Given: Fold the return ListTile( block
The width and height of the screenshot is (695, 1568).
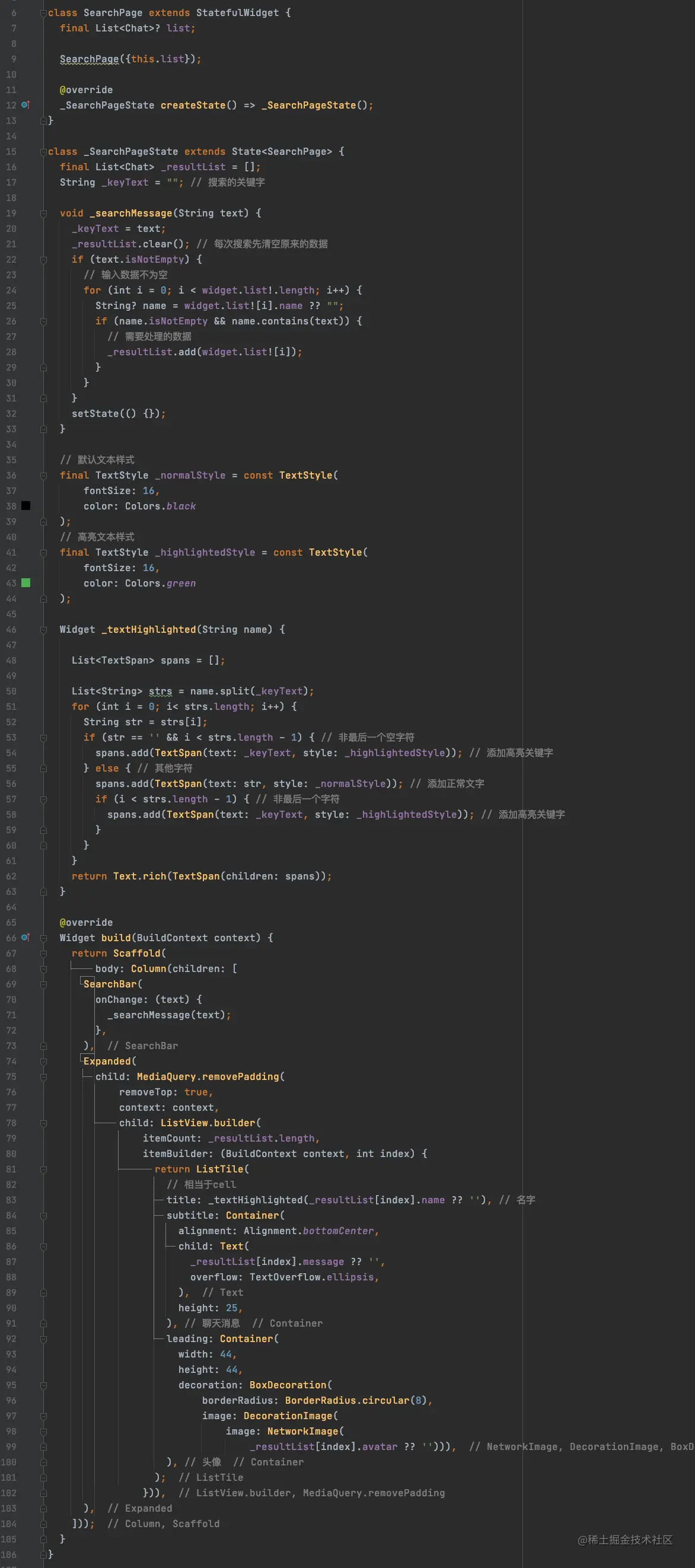Looking at the screenshot, I should pos(43,1169).
